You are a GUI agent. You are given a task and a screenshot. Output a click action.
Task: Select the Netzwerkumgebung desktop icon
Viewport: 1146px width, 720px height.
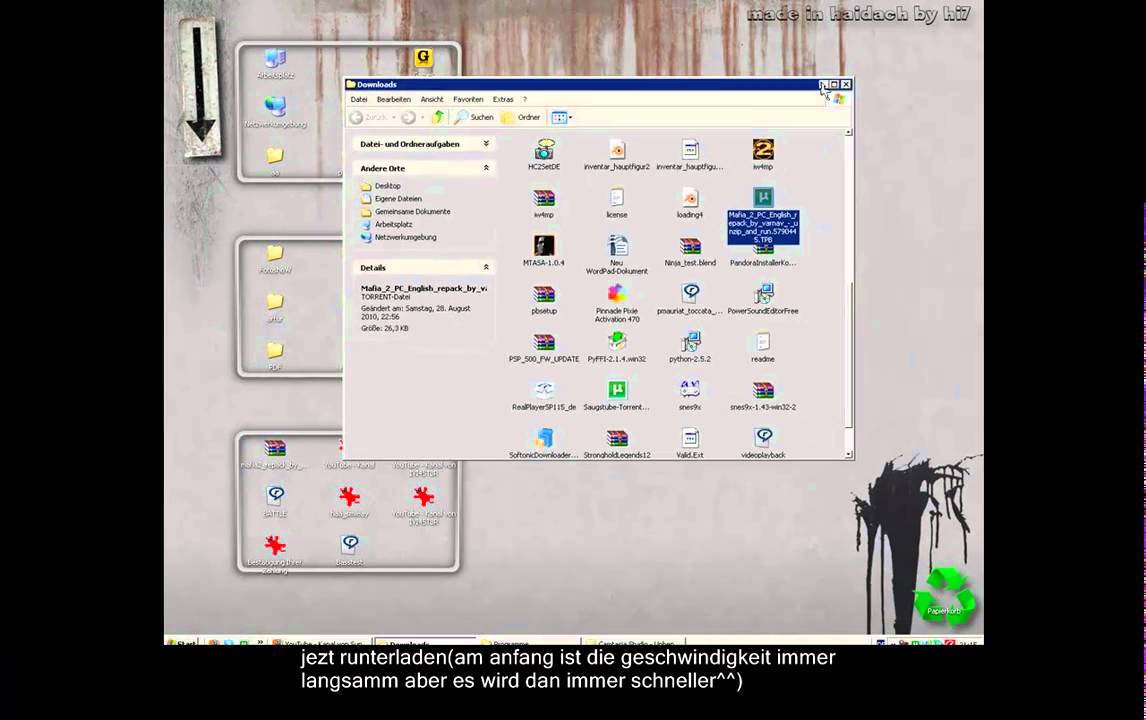click(x=276, y=113)
